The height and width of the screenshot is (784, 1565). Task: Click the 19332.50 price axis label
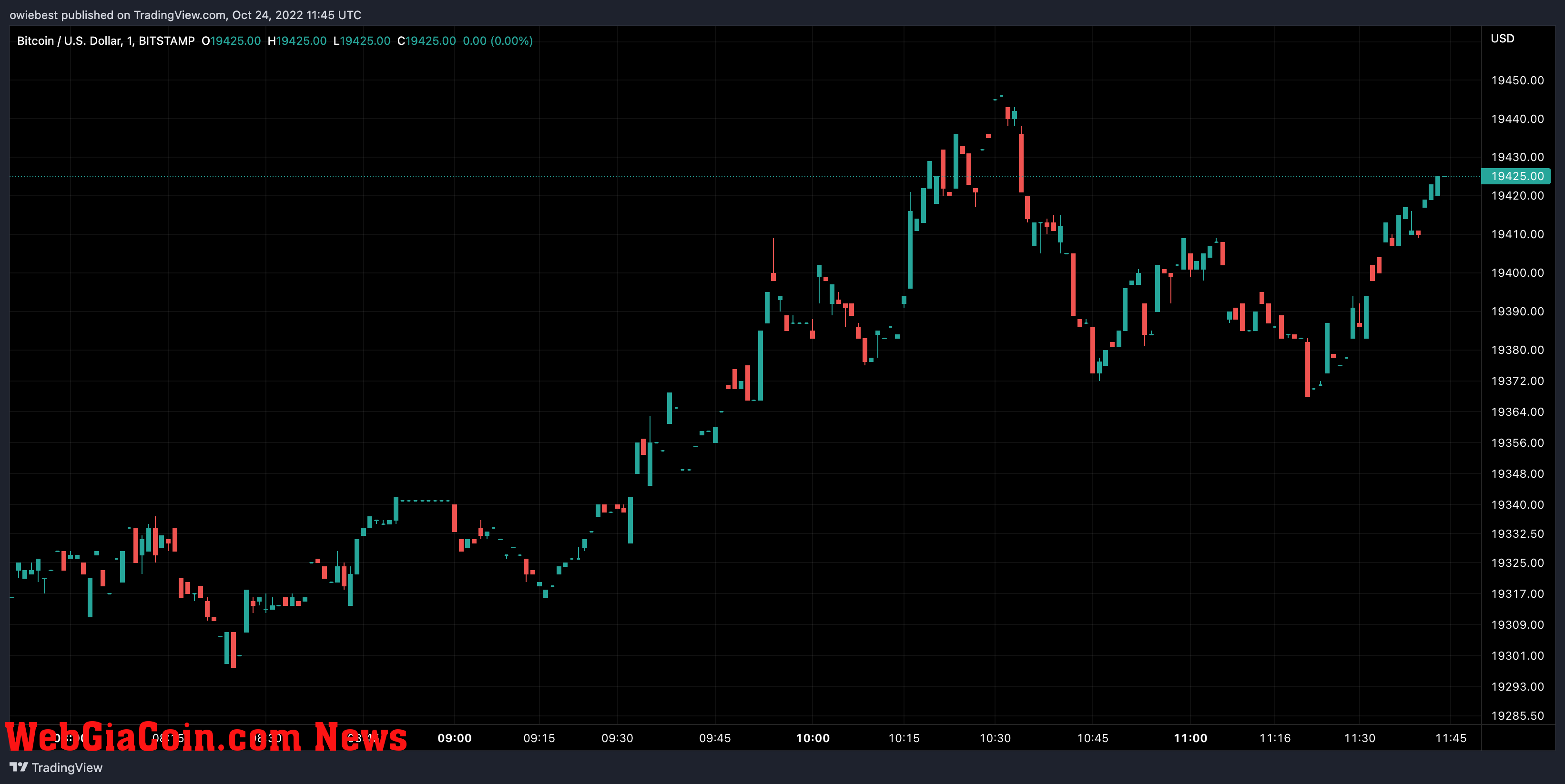click(x=1517, y=534)
